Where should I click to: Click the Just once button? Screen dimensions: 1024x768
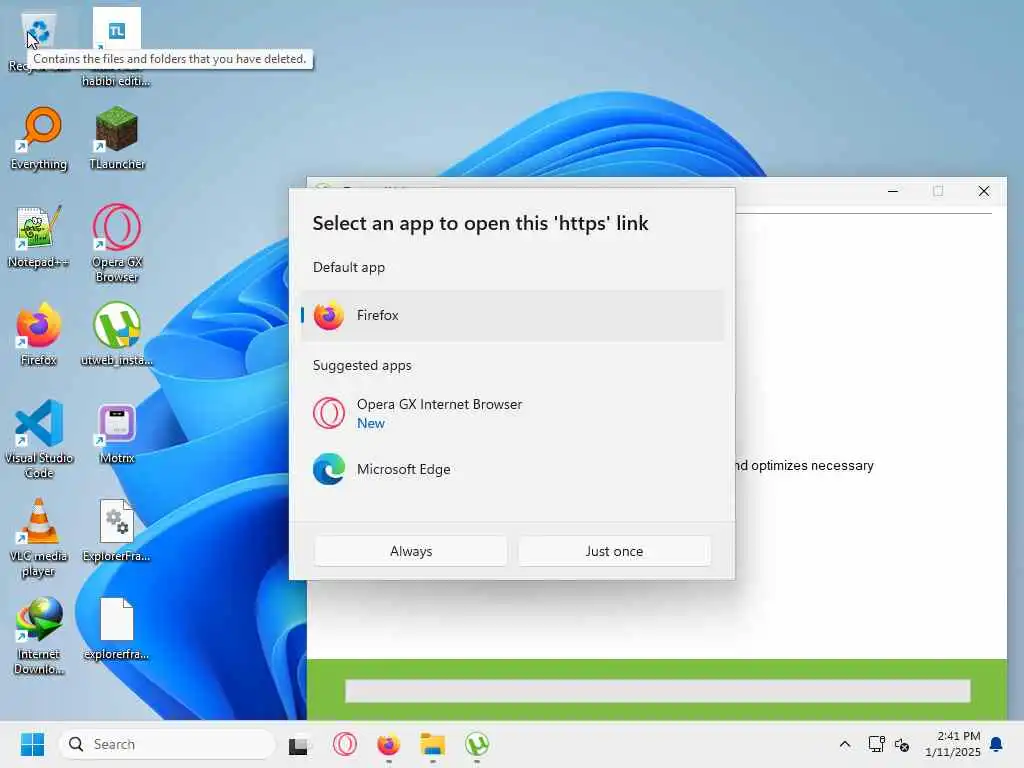[x=615, y=551]
